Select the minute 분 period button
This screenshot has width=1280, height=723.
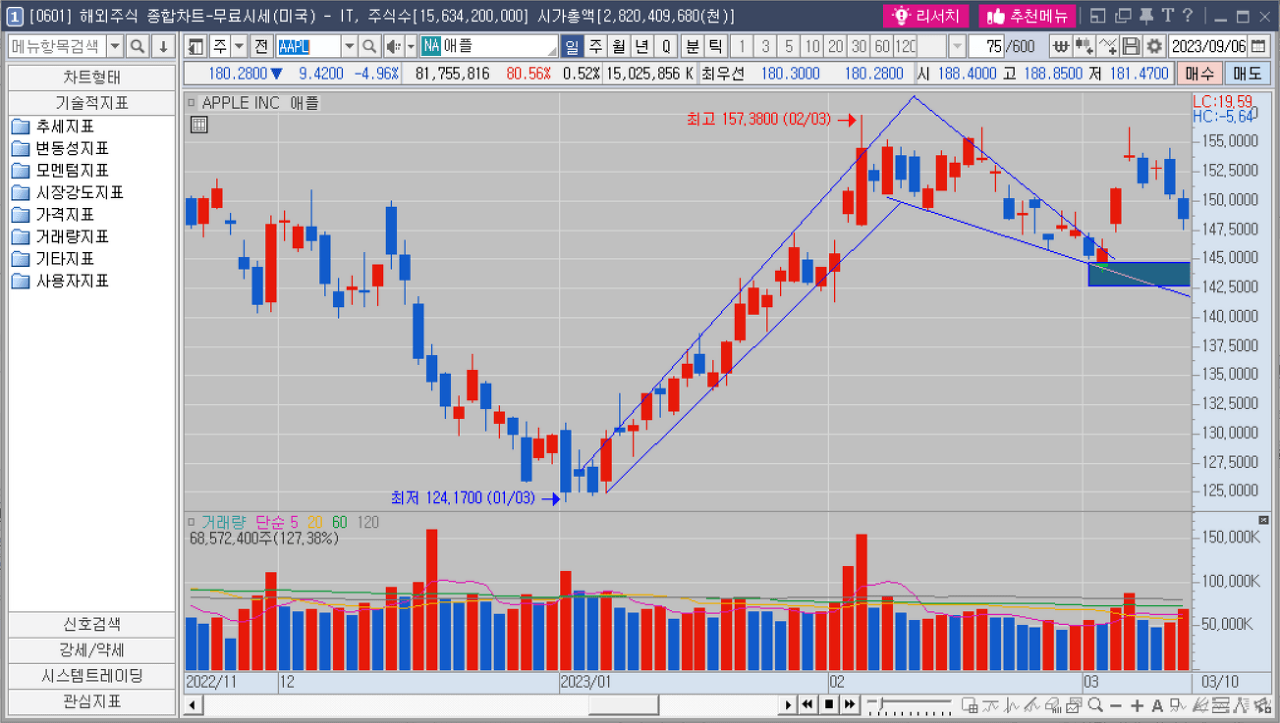(x=692, y=47)
